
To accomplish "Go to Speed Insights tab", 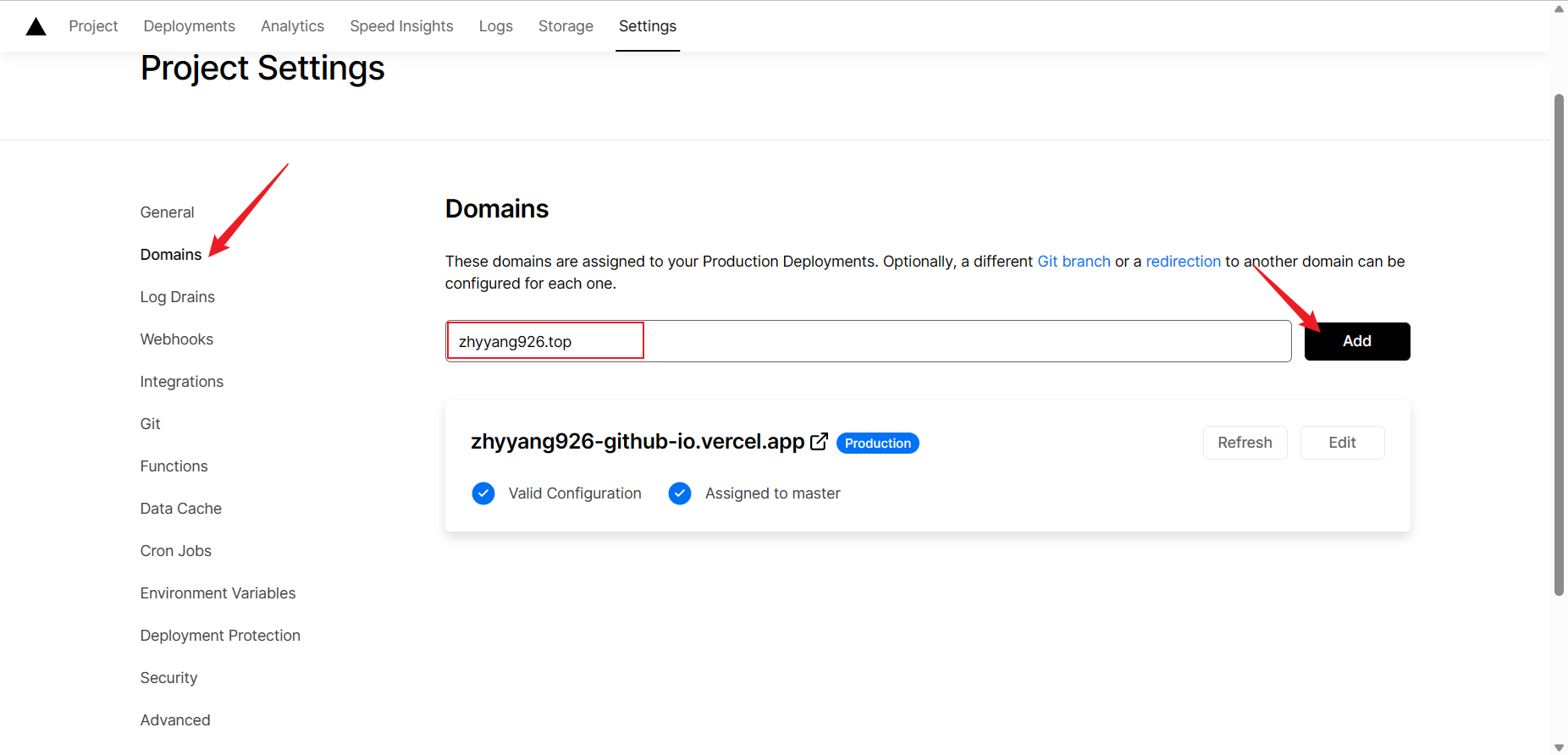I will pyautogui.click(x=401, y=26).
